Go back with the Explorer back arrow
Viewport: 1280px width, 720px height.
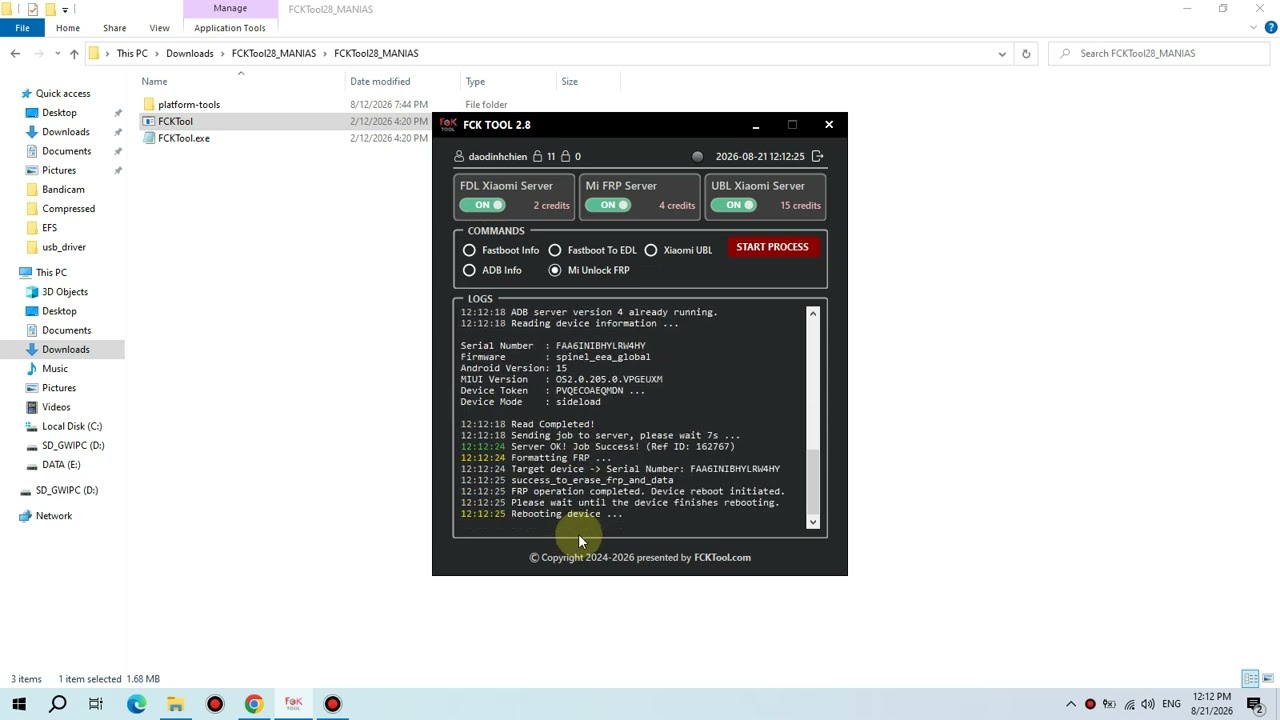pyautogui.click(x=15, y=53)
